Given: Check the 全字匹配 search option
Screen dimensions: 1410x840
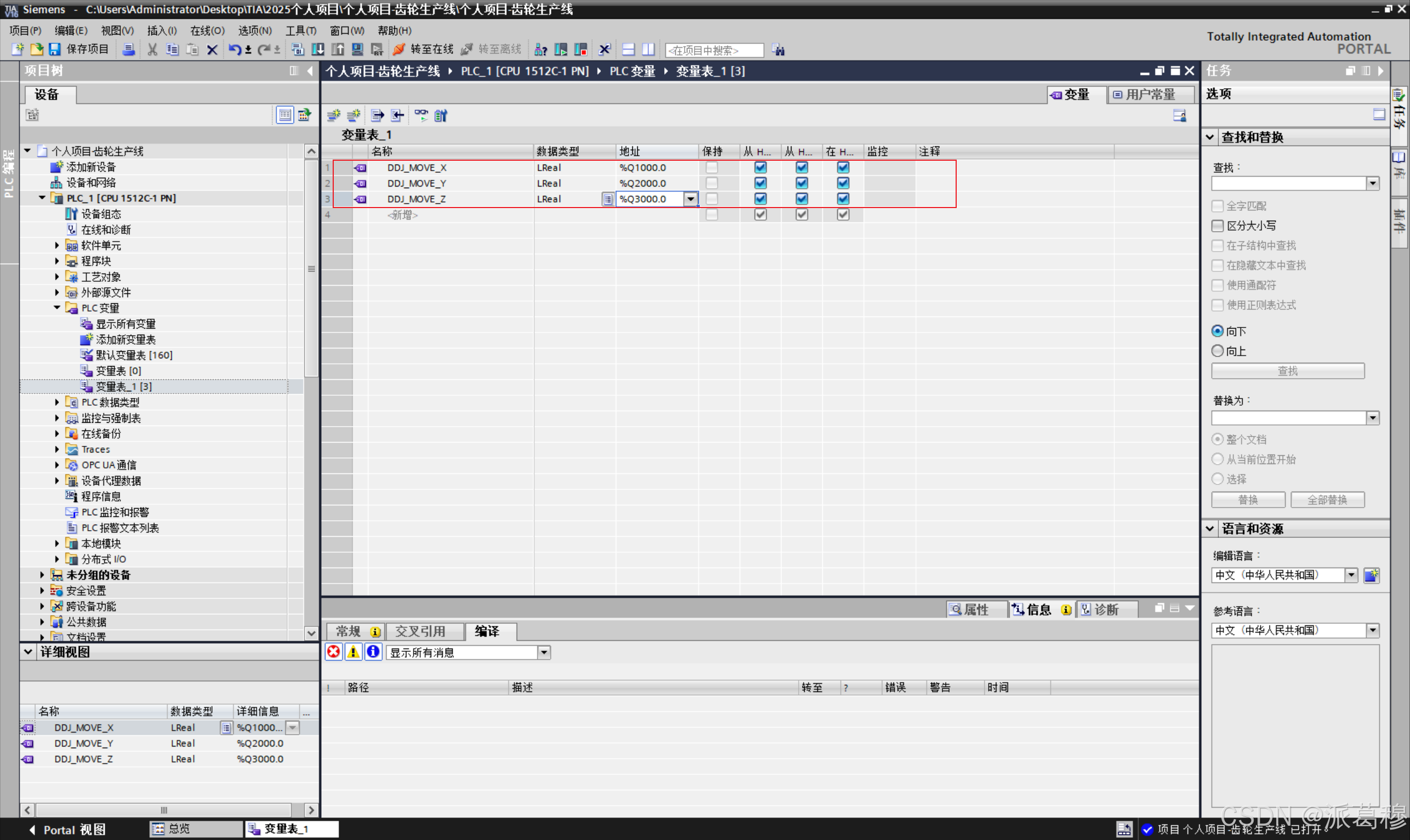Looking at the screenshot, I should pos(1217,205).
